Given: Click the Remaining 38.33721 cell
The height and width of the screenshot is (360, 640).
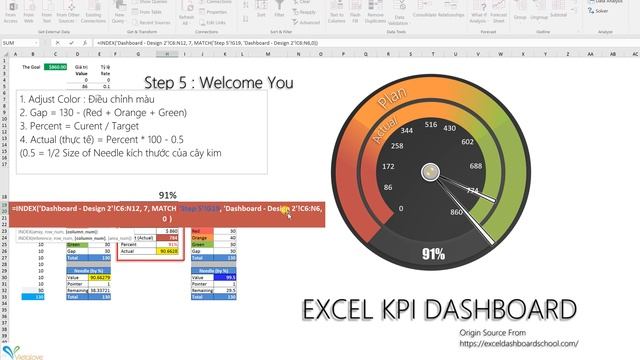Looking at the screenshot, I should [x=100, y=291].
